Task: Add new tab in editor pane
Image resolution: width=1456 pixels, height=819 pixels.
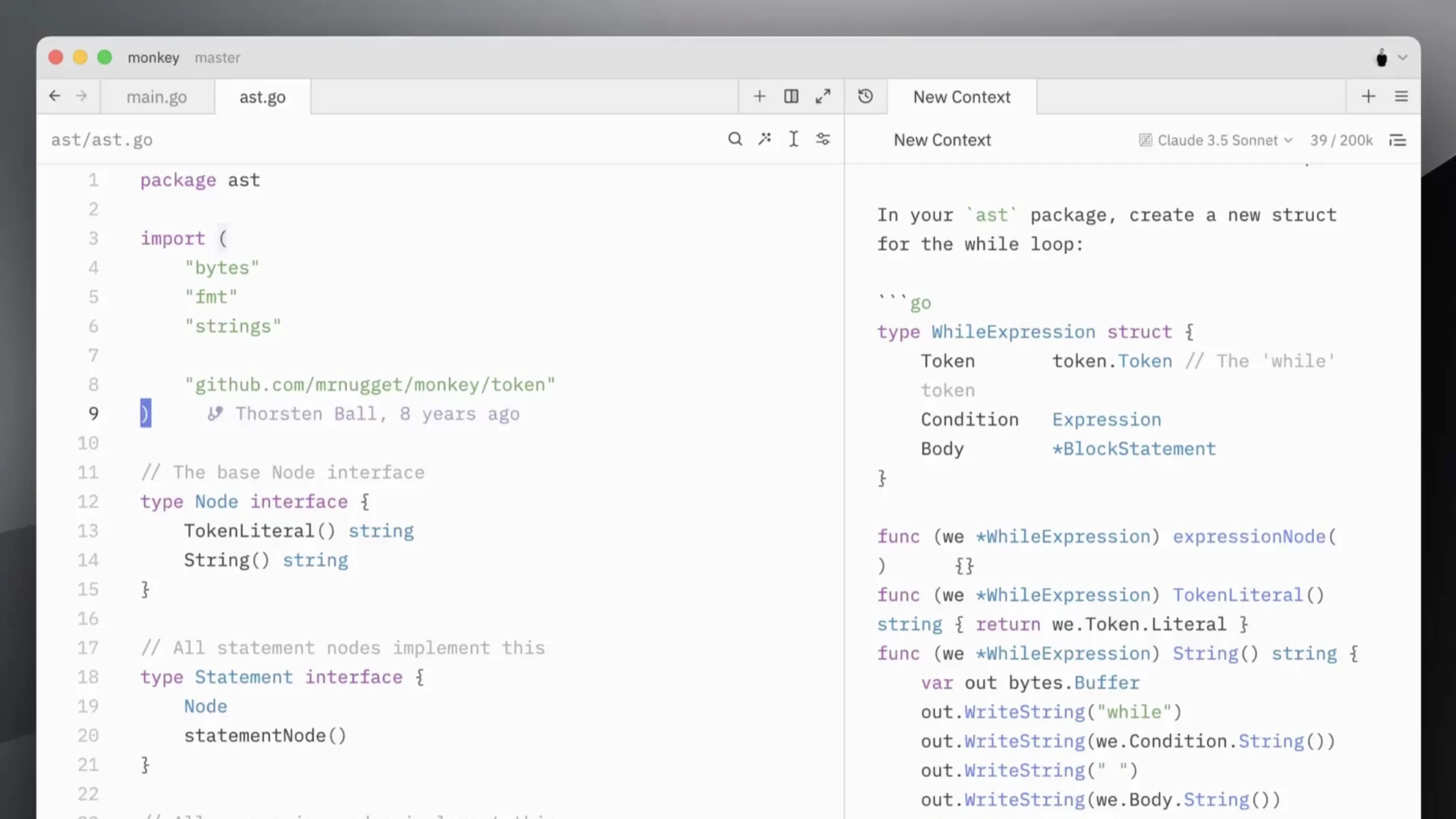Action: [x=759, y=97]
